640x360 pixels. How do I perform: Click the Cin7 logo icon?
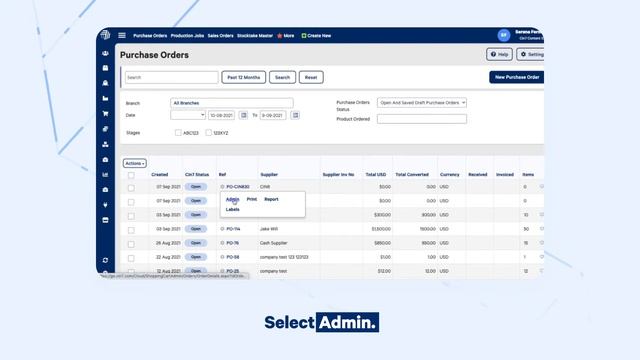[x=105, y=35]
